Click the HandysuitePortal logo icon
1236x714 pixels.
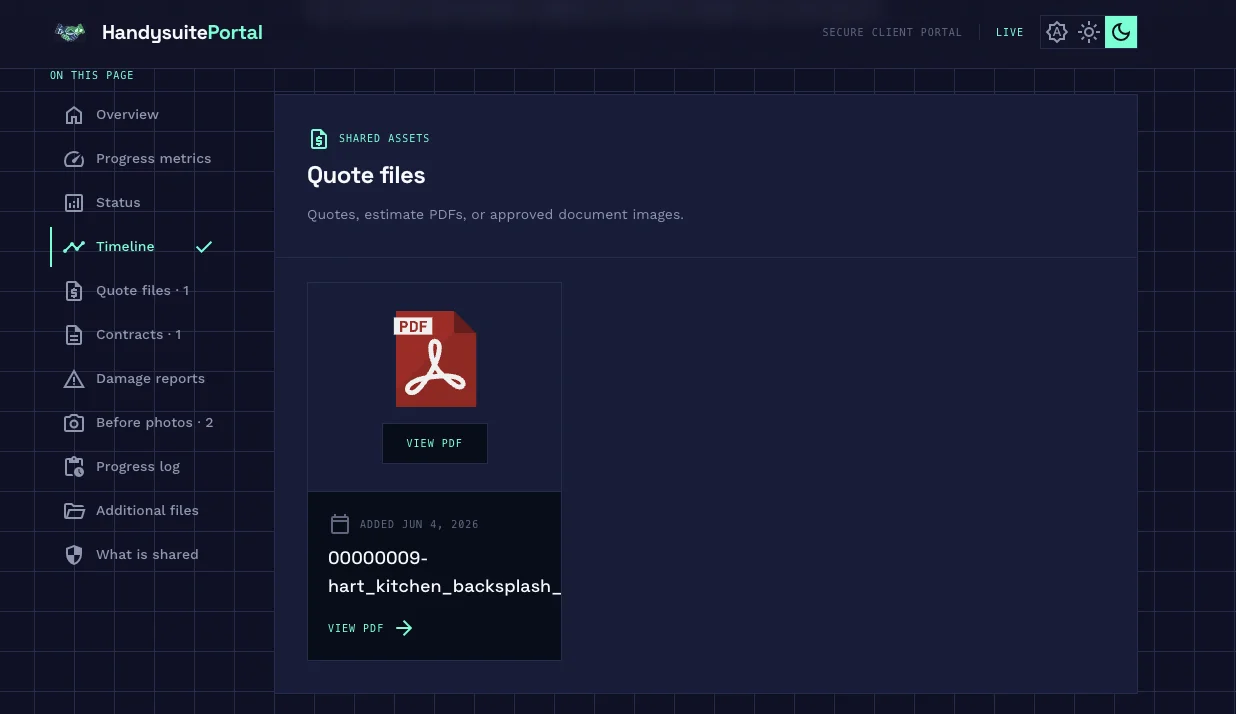pyautogui.click(x=70, y=32)
